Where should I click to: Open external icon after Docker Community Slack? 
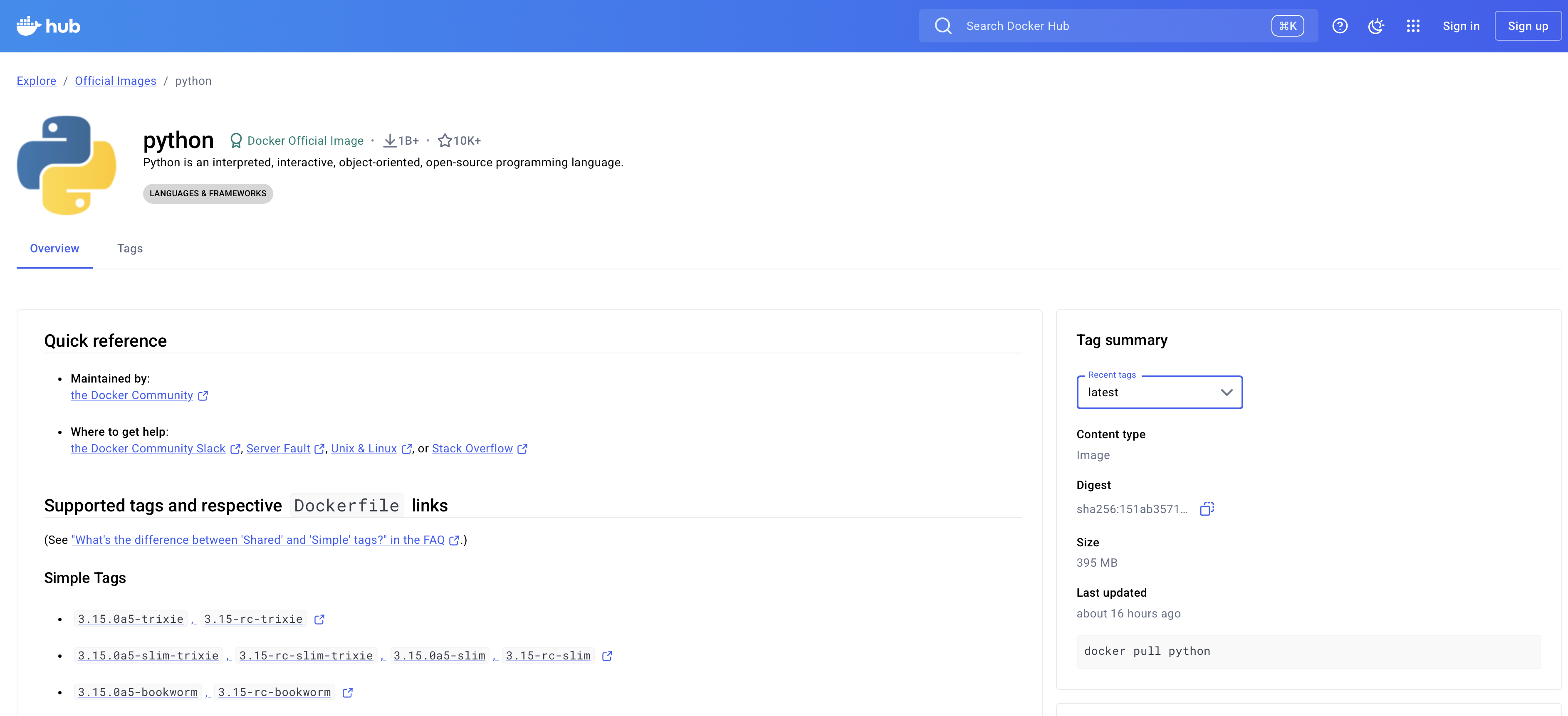pos(235,449)
